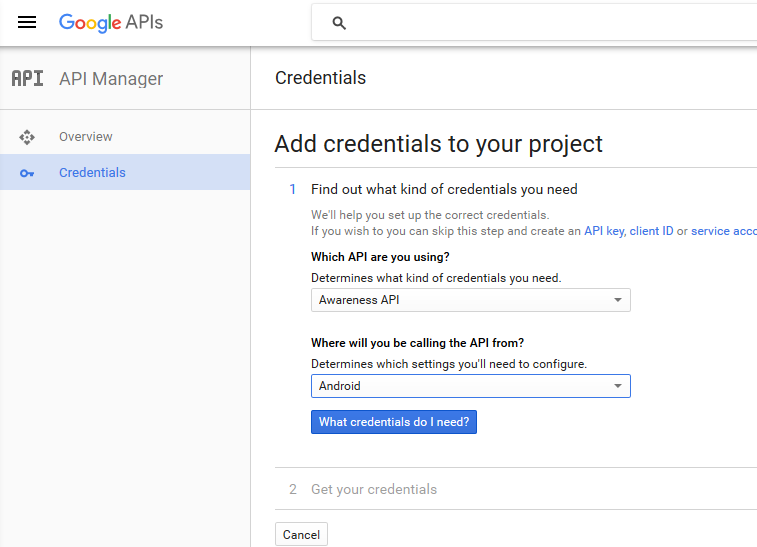Click the search magnifier icon
Image resolution: width=757 pixels, height=547 pixels.
coord(339,23)
